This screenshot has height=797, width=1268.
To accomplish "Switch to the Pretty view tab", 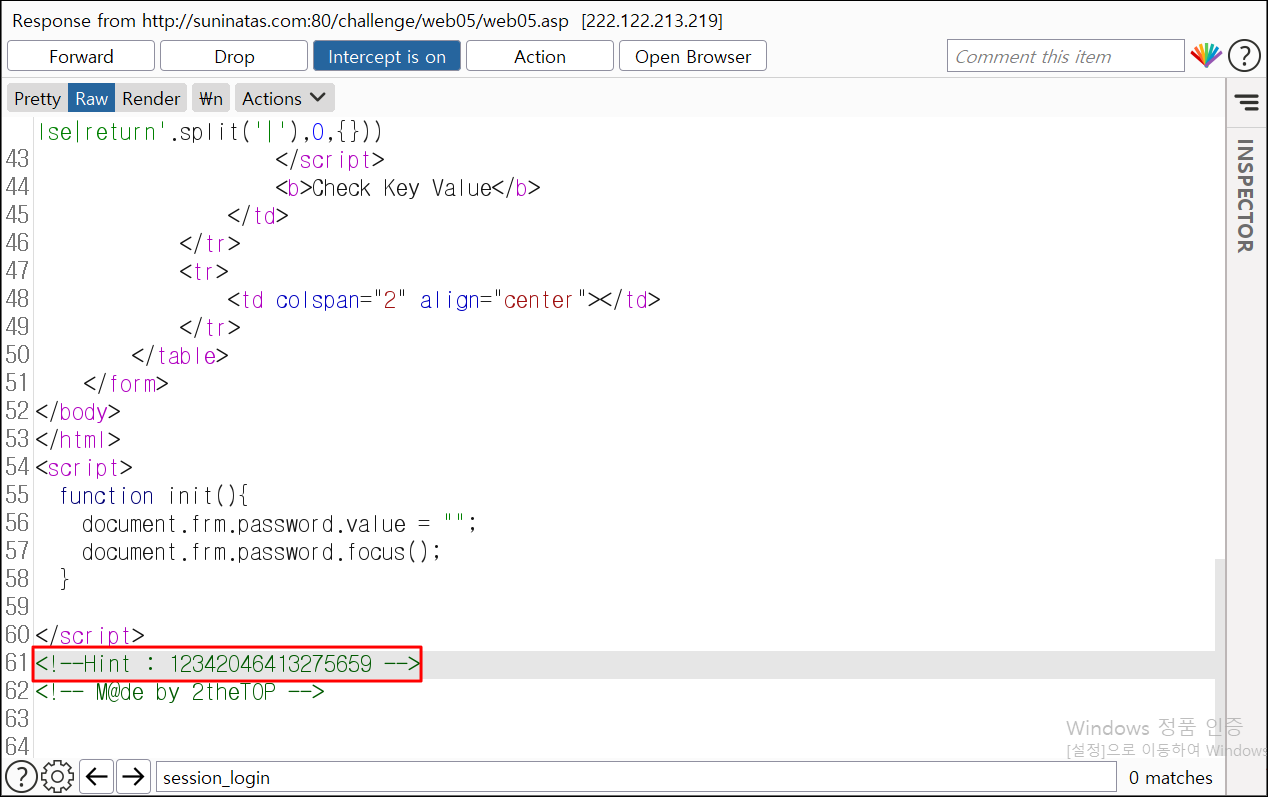I will [x=38, y=98].
